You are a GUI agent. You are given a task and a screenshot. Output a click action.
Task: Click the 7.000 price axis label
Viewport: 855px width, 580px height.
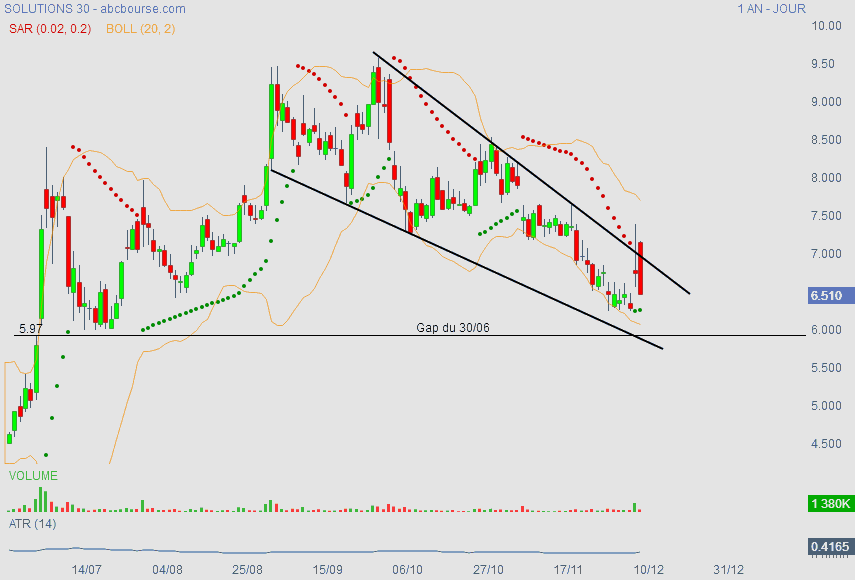tap(826, 253)
